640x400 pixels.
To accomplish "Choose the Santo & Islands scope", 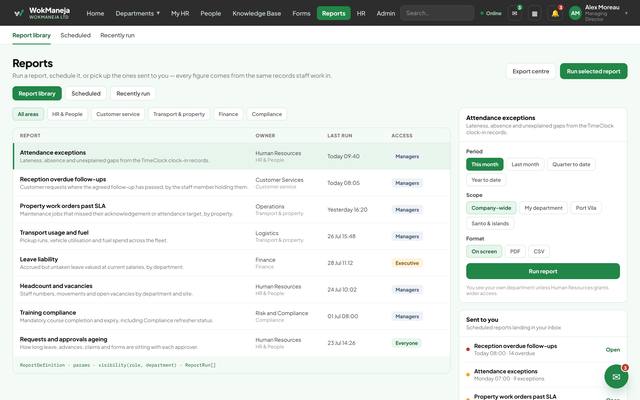I will point(490,224).
